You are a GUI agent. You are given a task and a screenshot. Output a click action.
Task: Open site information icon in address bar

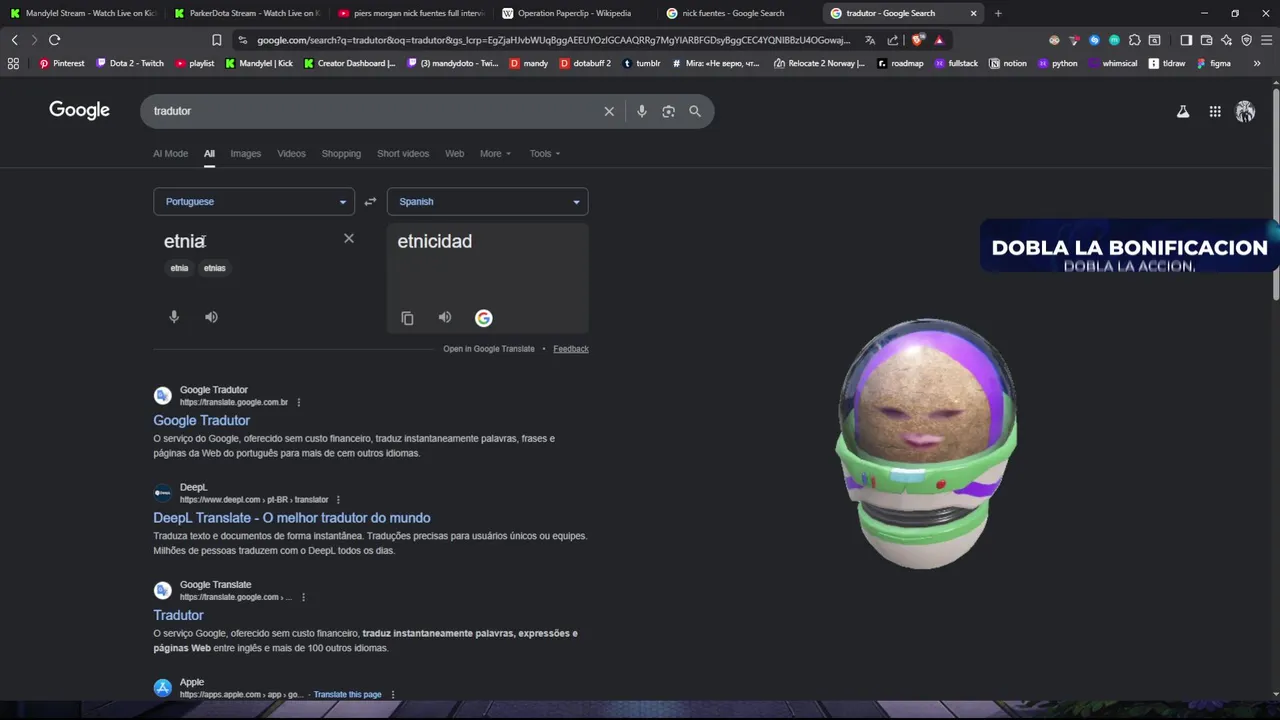(x=242, y=40)
